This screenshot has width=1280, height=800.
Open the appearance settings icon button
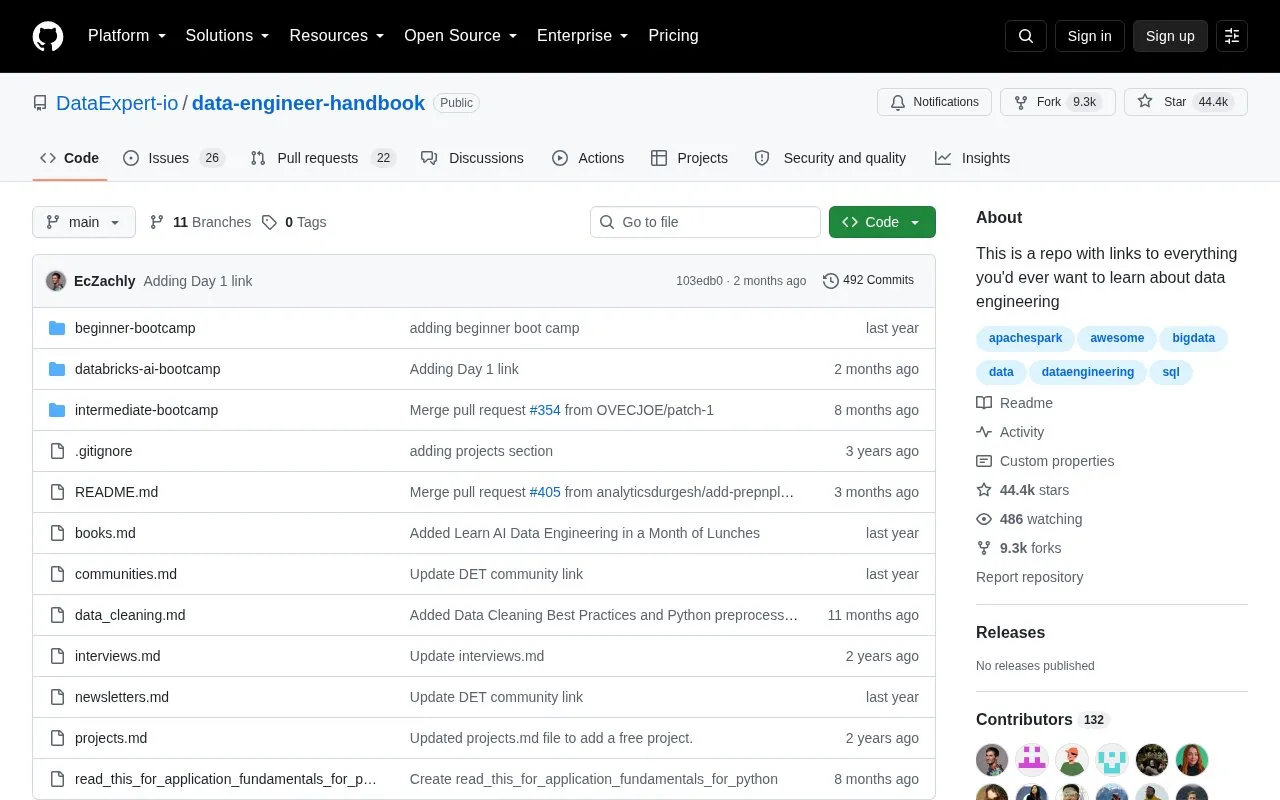[1232, 36]
